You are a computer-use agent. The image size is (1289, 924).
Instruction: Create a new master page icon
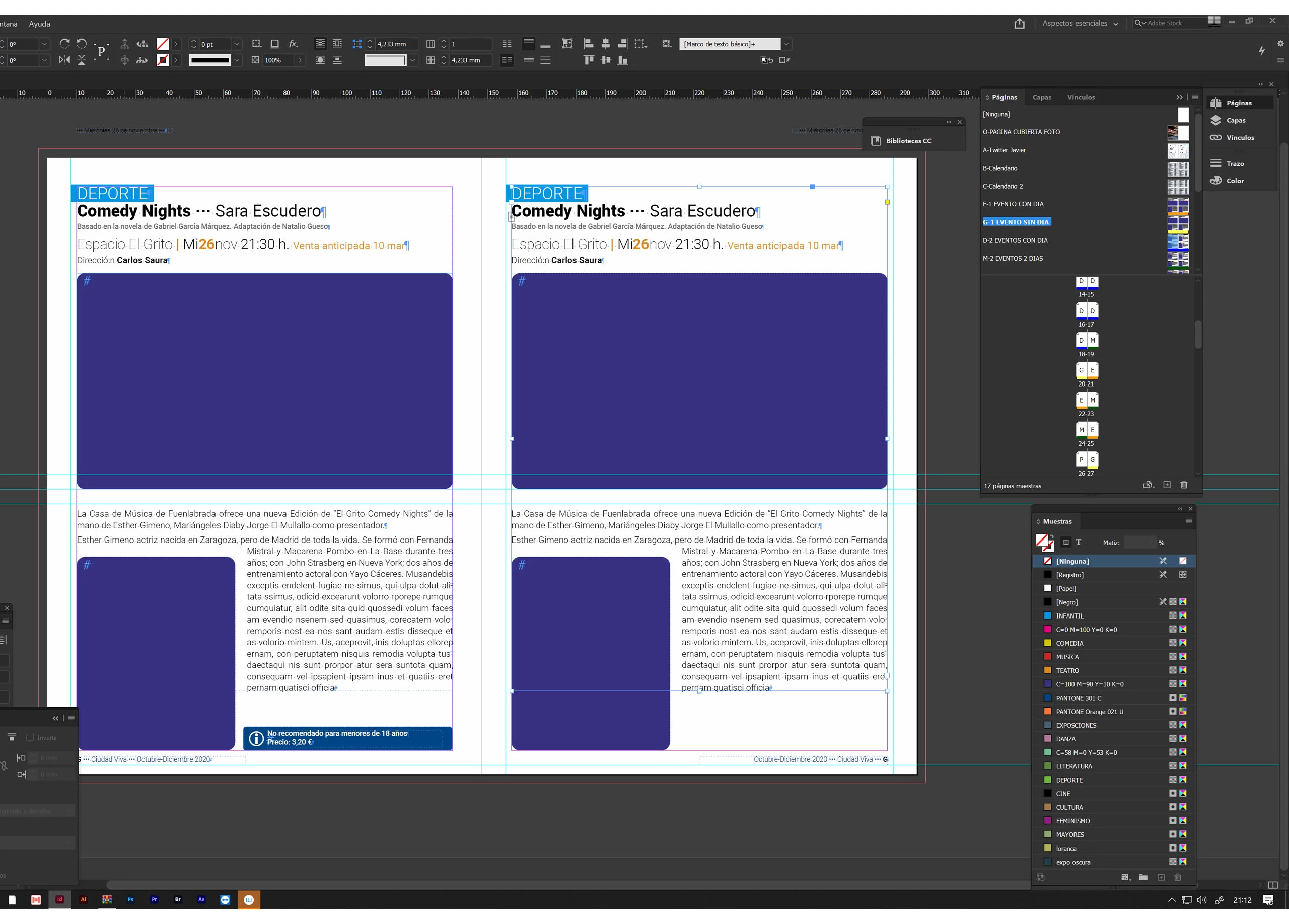[1167, 485]
